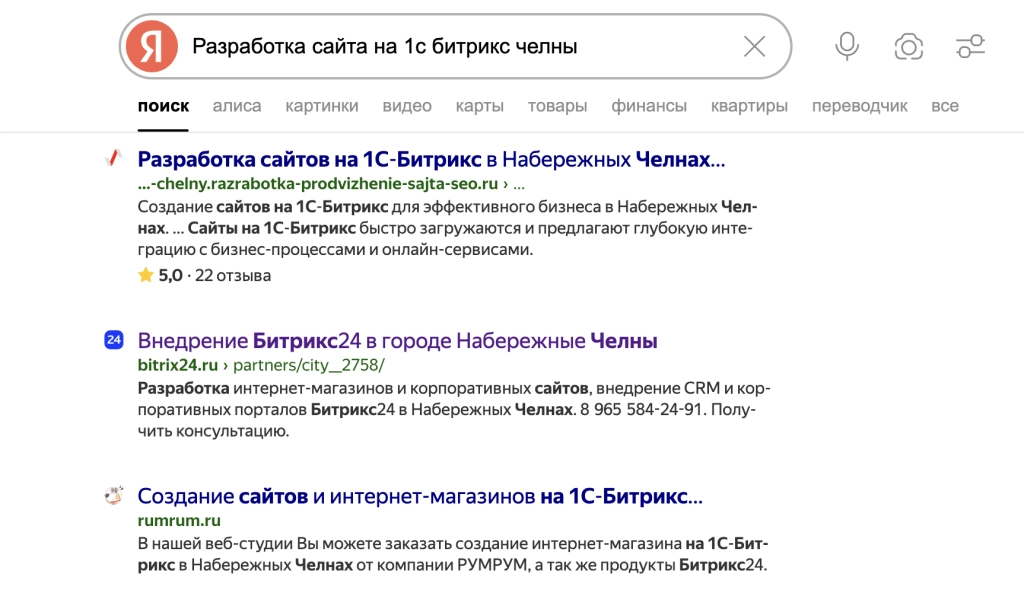Open the карты tab
The height and width of the screenshot is (612, 1024).
pos(480,105)
